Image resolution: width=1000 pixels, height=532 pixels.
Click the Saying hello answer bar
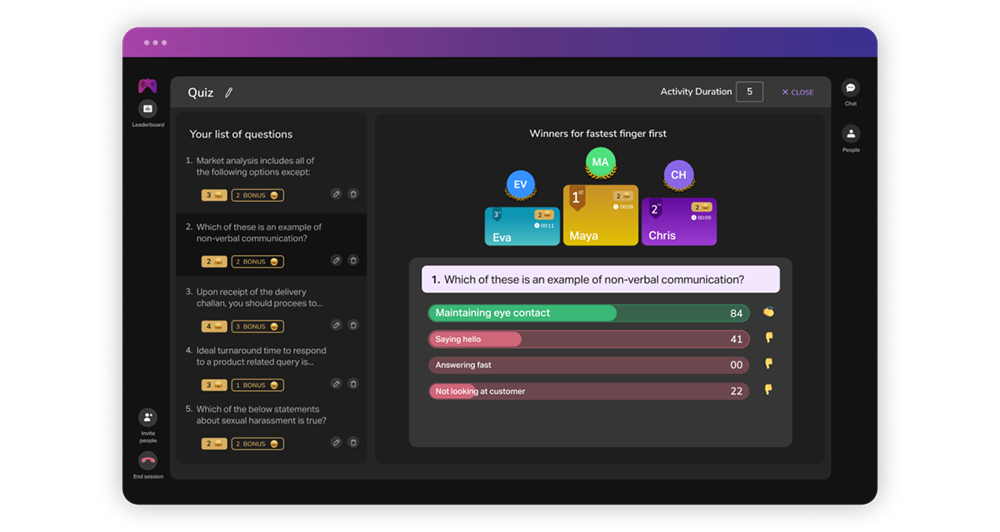point(588,339)
